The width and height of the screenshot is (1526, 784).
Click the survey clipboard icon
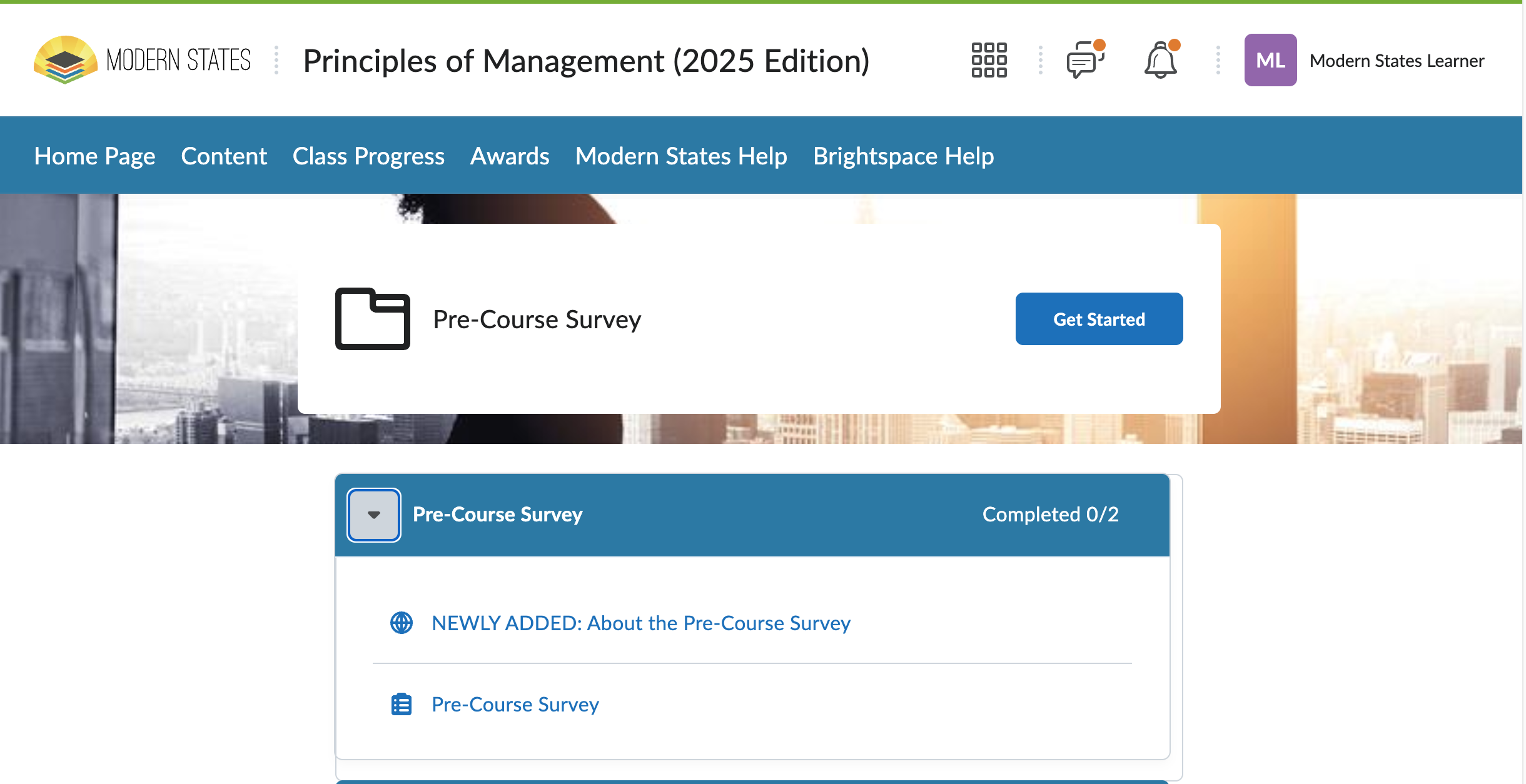click(x=402, y=704)
